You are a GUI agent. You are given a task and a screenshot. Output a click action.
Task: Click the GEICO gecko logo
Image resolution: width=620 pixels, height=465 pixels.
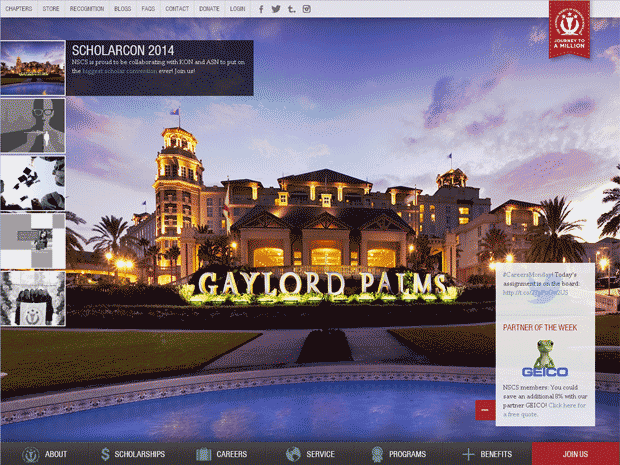click(x=545, y=358)
